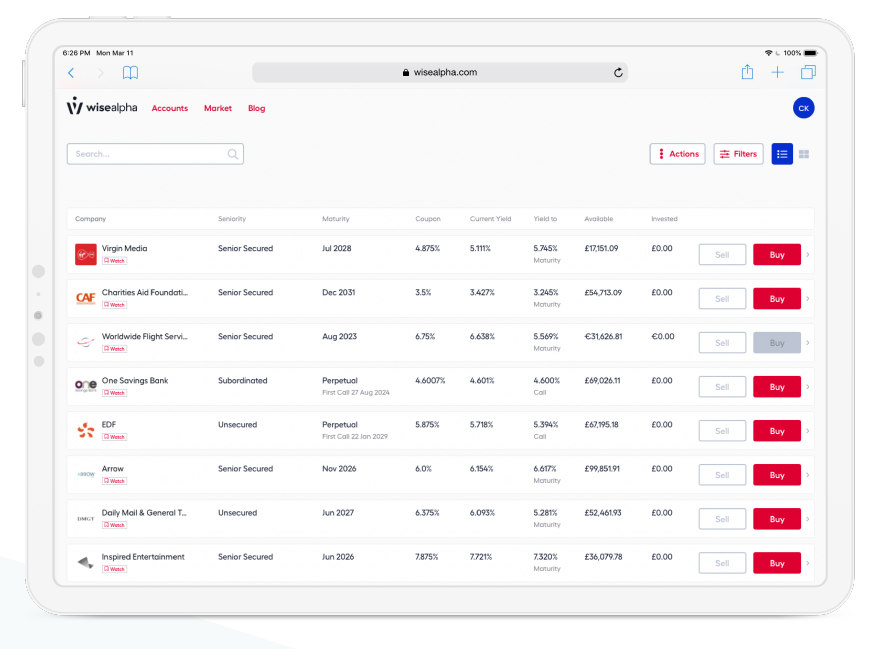Sort by the Invested column header
The width and height of the screenshot is (873, 649).
[664, 219]
